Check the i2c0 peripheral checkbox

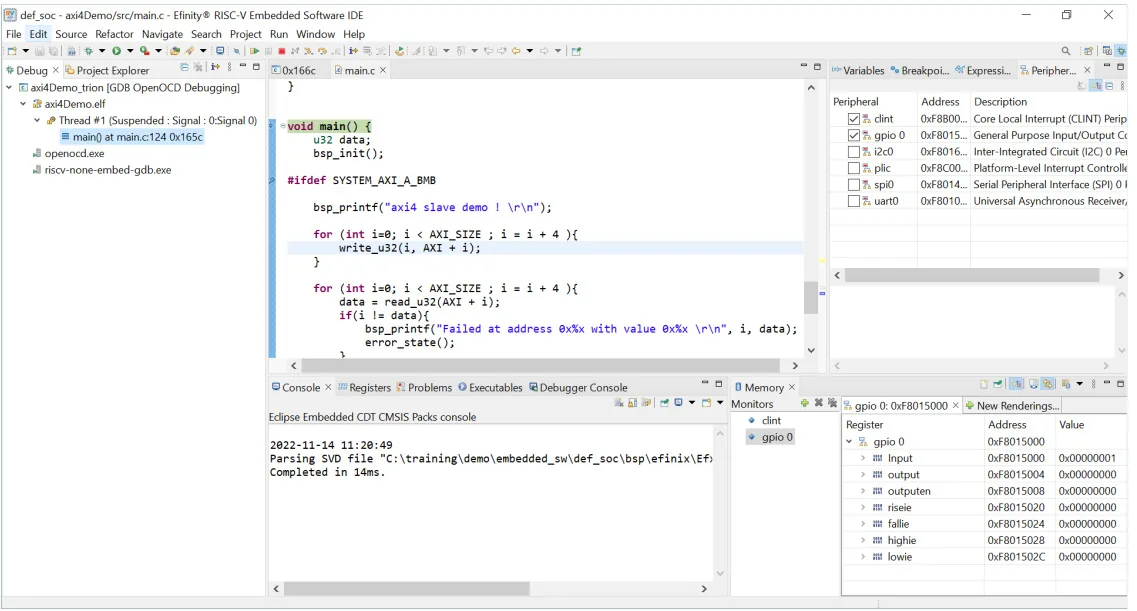pyautogui.click(x=853, y=152)
